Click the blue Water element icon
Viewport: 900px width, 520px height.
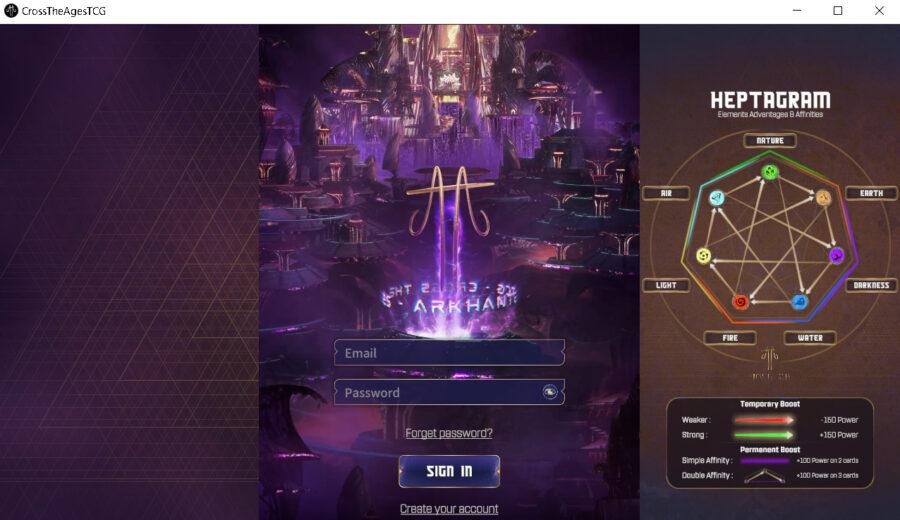point(800,302)
